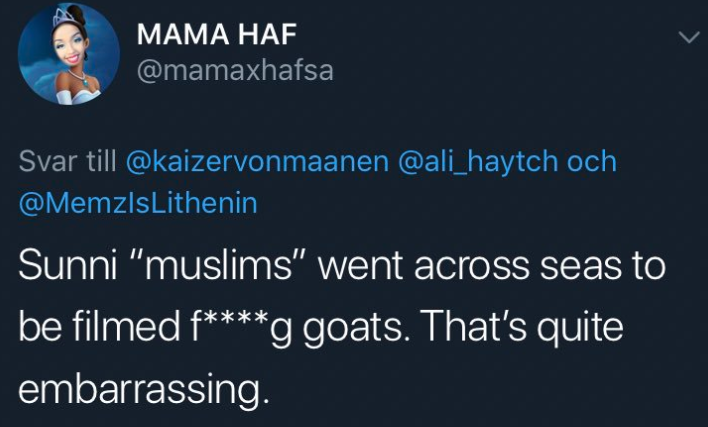
Task: Navigate to the MemzIsLithenin user profile
Action: tap(139, 203)
